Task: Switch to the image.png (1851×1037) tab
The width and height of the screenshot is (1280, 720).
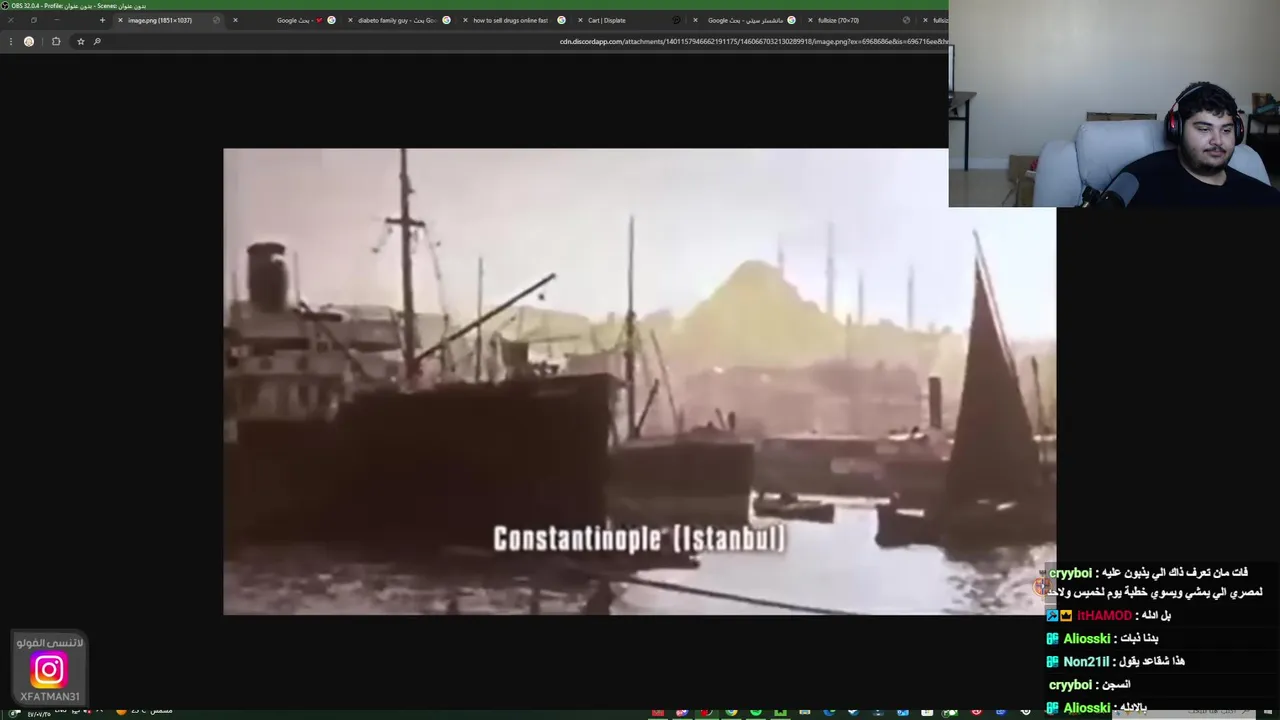Action: [168, 20]
